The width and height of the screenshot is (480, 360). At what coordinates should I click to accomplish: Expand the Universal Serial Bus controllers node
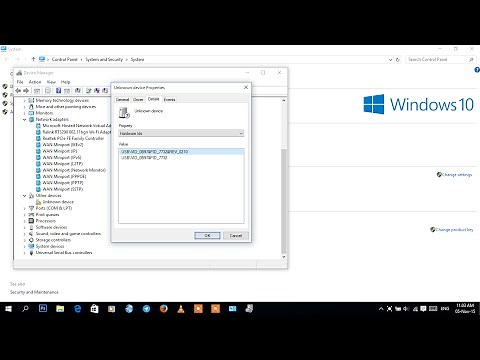(x=24, y=253)
